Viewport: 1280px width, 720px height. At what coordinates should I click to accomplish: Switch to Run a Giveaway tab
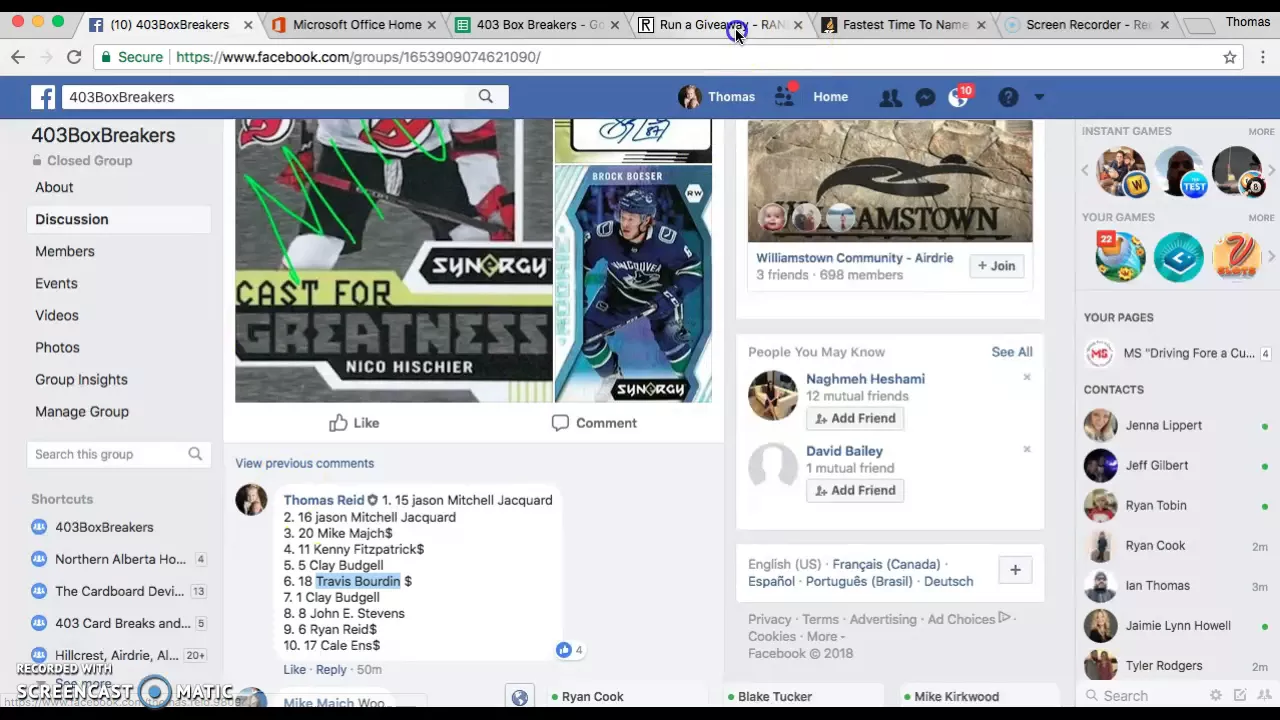720,24
